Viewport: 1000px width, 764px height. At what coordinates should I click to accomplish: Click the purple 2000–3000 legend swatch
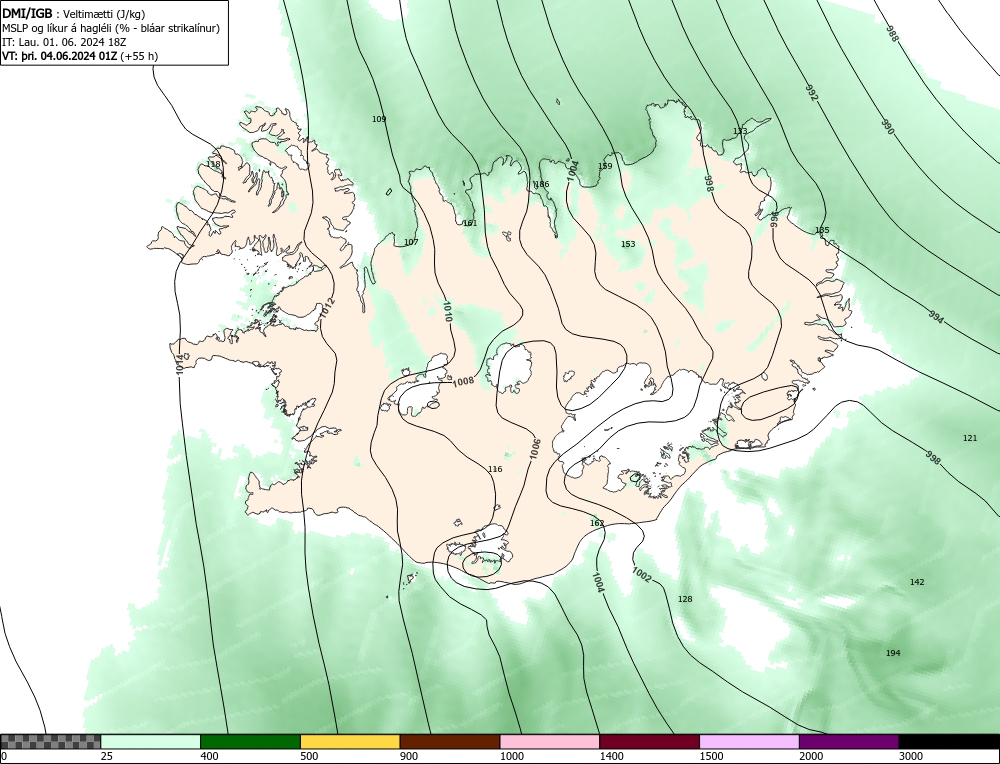pyautogui.click(x=849, y=741)
